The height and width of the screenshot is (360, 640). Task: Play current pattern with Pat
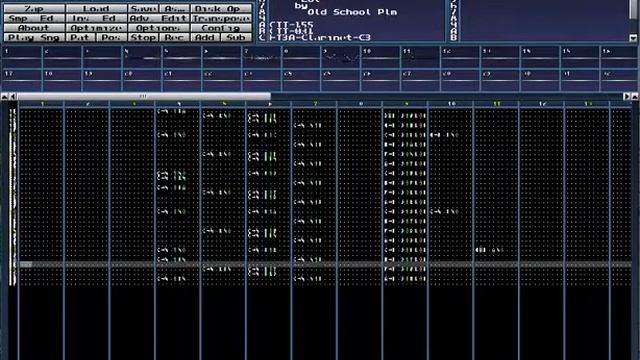(x=81, y=38)
